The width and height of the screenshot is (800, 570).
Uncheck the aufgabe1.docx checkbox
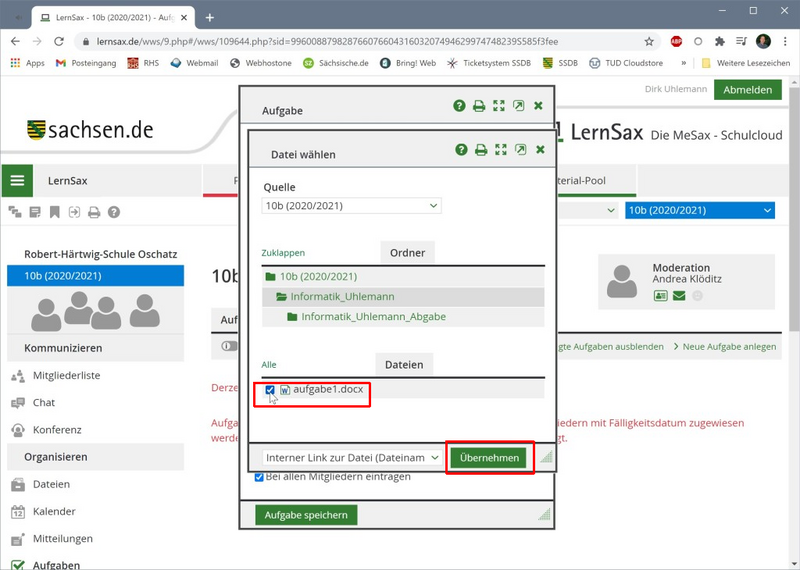click(x=270, y=390)
